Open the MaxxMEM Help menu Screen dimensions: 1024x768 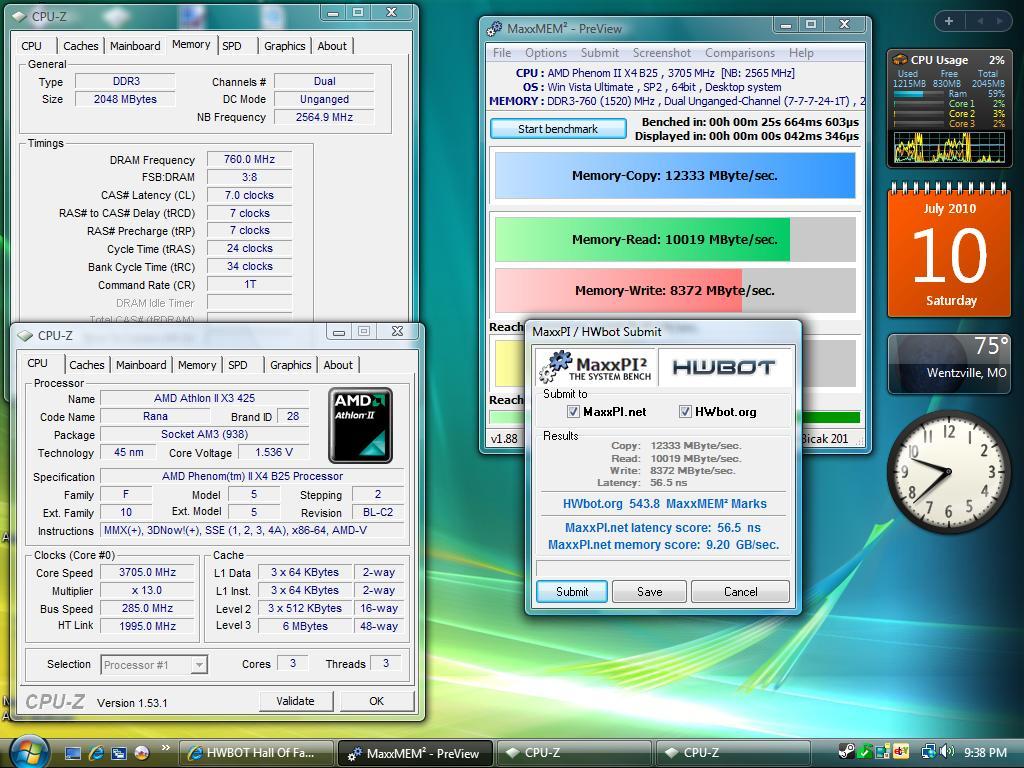click(x=801, y=53)
